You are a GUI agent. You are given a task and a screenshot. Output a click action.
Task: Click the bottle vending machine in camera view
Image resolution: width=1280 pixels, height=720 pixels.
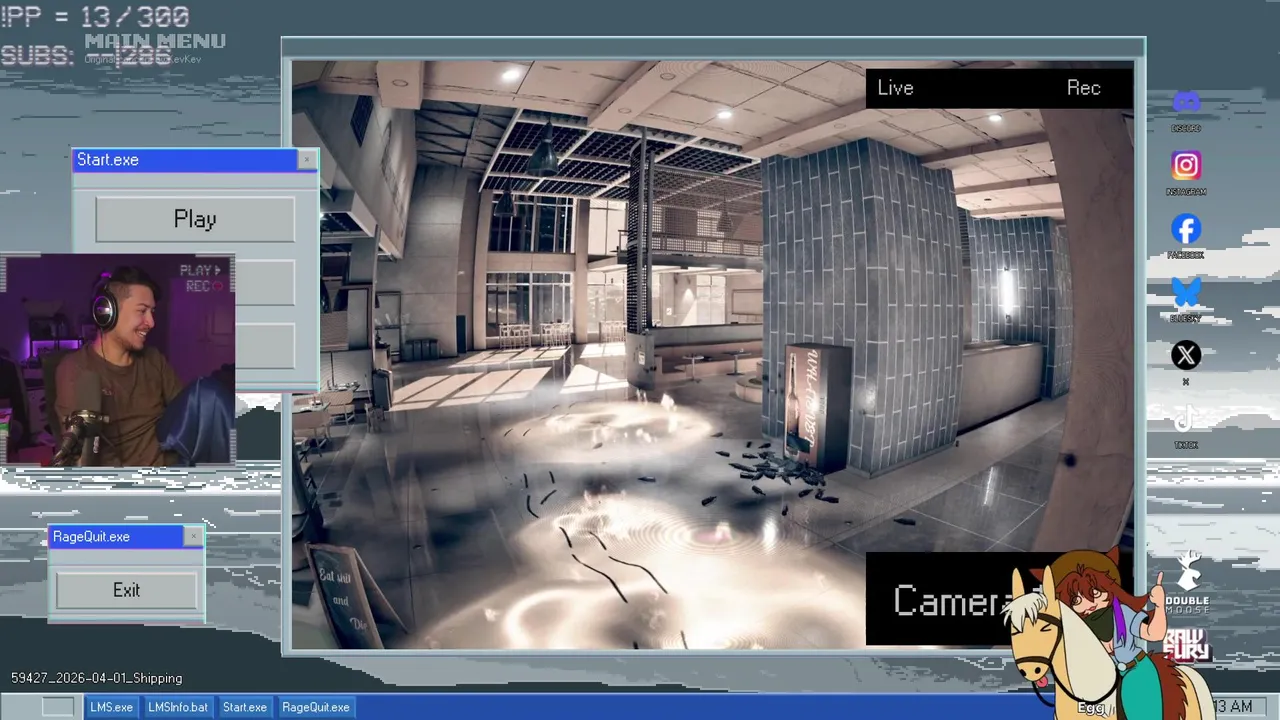click(817, 407)
